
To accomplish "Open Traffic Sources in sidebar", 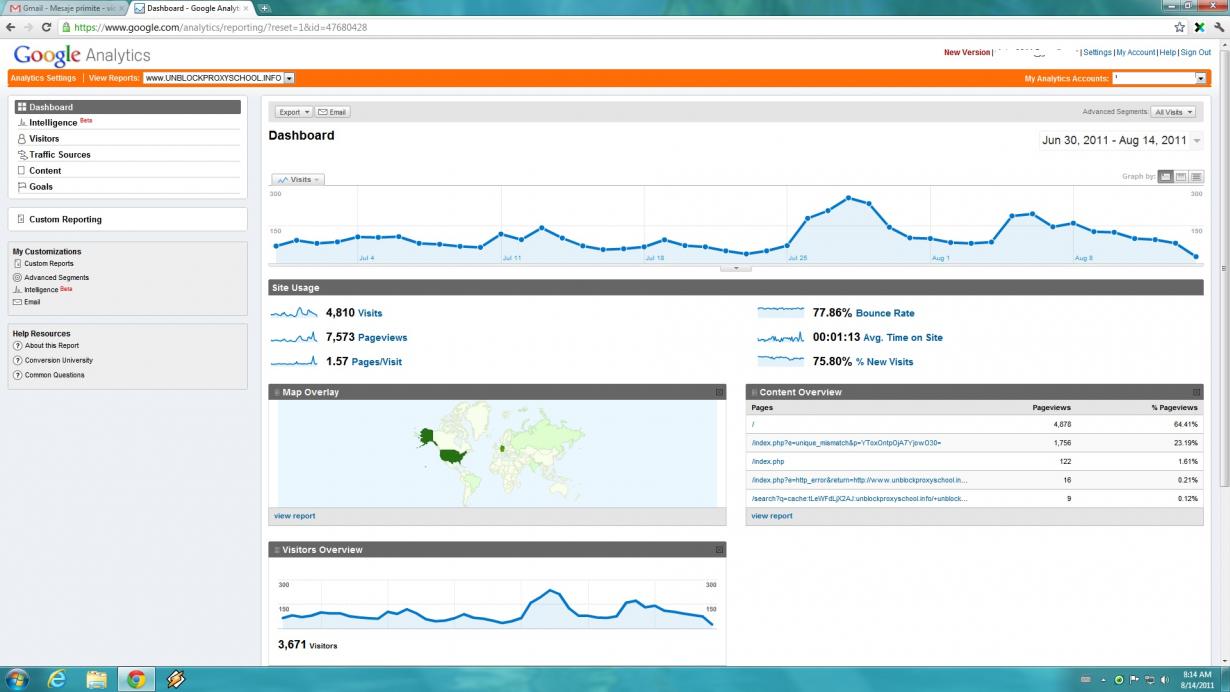I will pyautogui.click(x=59, y=155).
